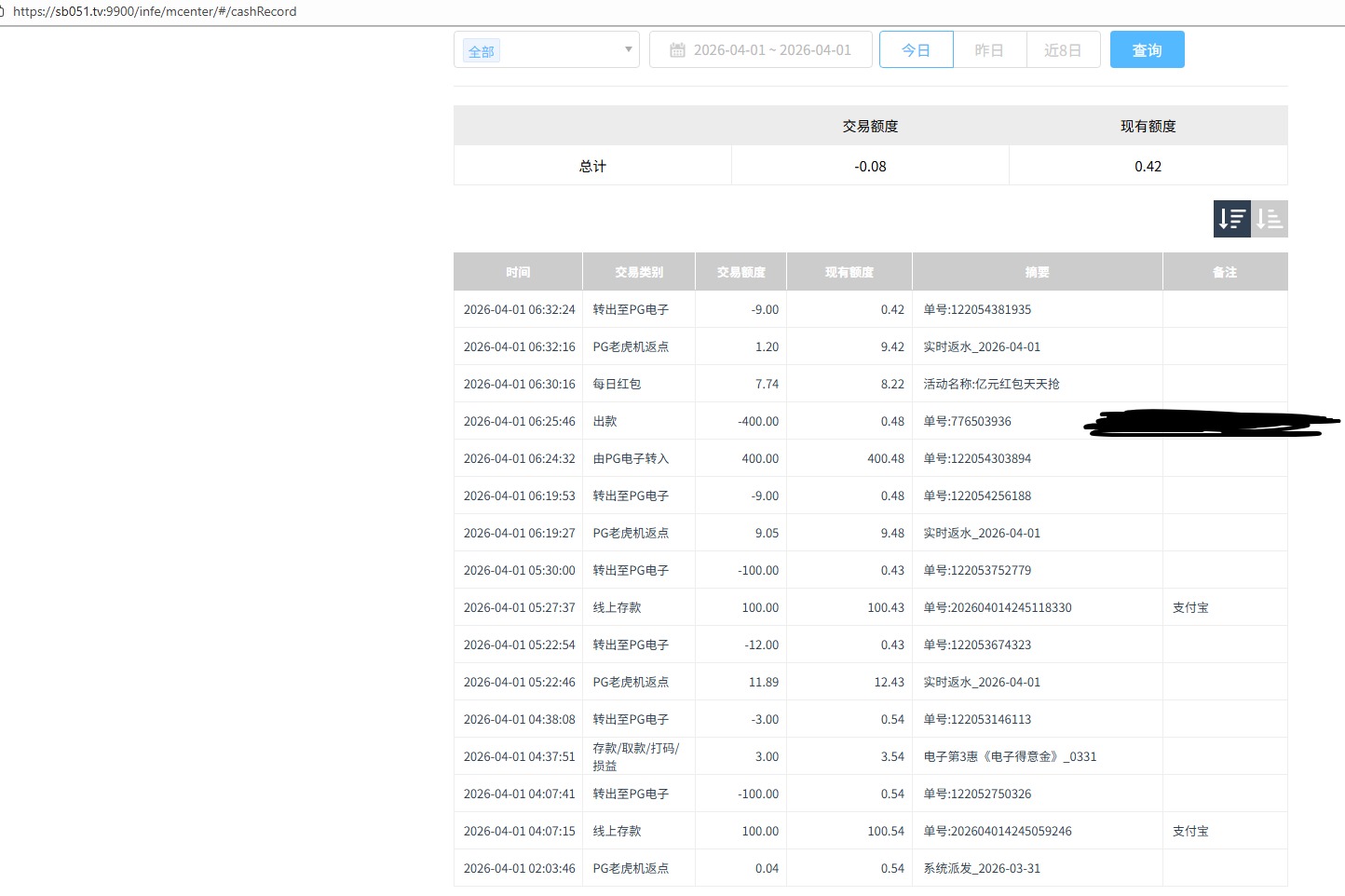Click order number 单号:776503936 in 出款 row

[x=967, y=421]
